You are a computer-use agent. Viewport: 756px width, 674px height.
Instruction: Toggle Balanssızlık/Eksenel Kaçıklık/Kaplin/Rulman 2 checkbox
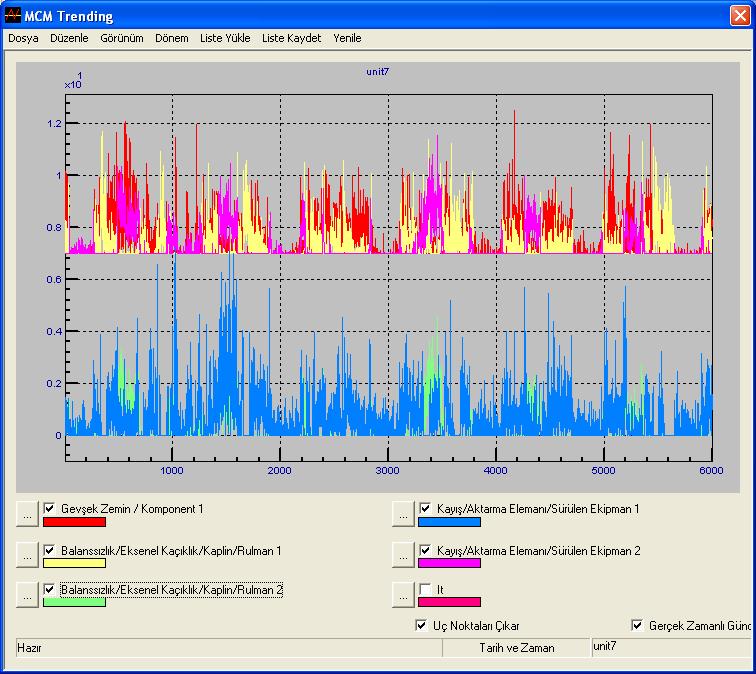tap(50, 590)
